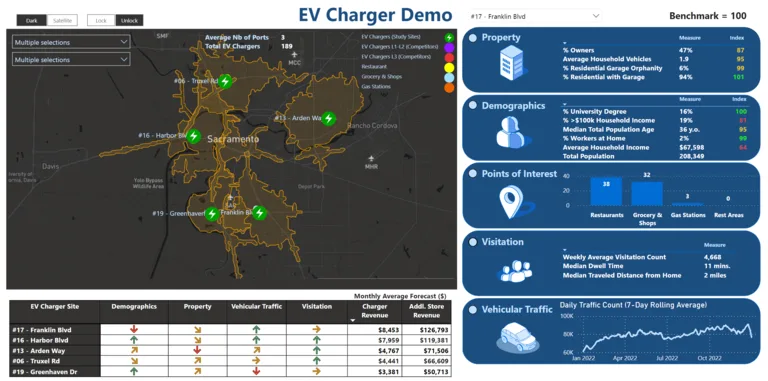Click the Franklin Blvd charger map marker
The width and height of the screenshot is (768, 381).
click(x=260, y=213)
